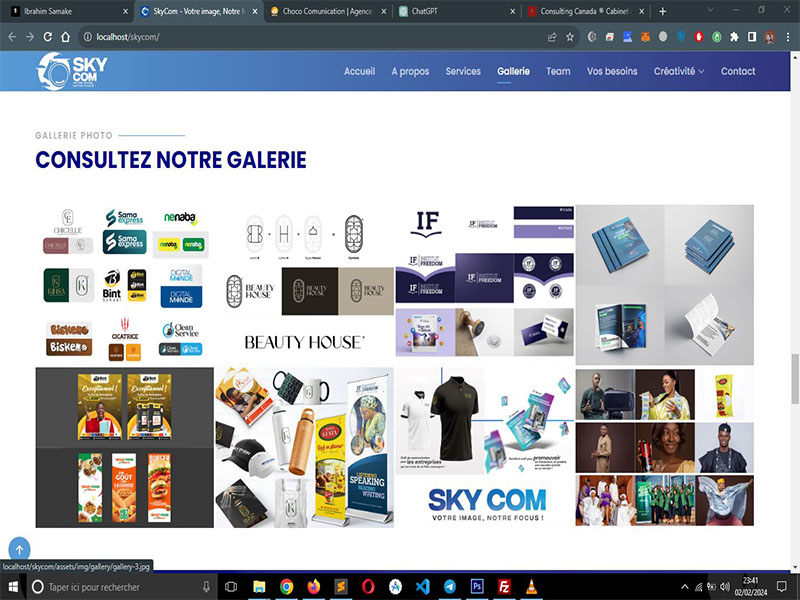Open FileZilla from the taskbar
This screenshot has height=600, width=800.
(504, 587)
